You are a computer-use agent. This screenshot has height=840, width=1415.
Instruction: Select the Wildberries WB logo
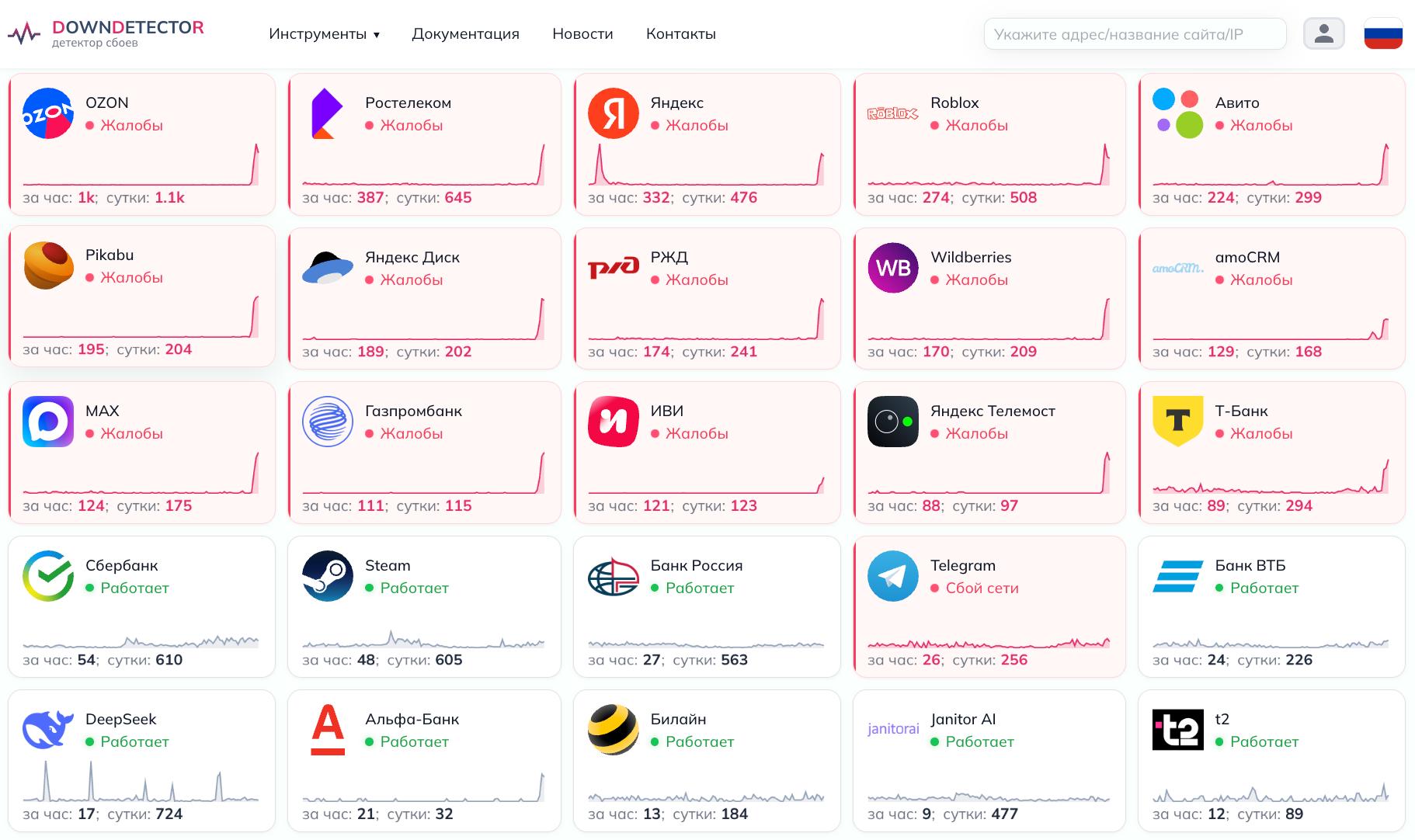pyautogui.click(x=893, y=268)
